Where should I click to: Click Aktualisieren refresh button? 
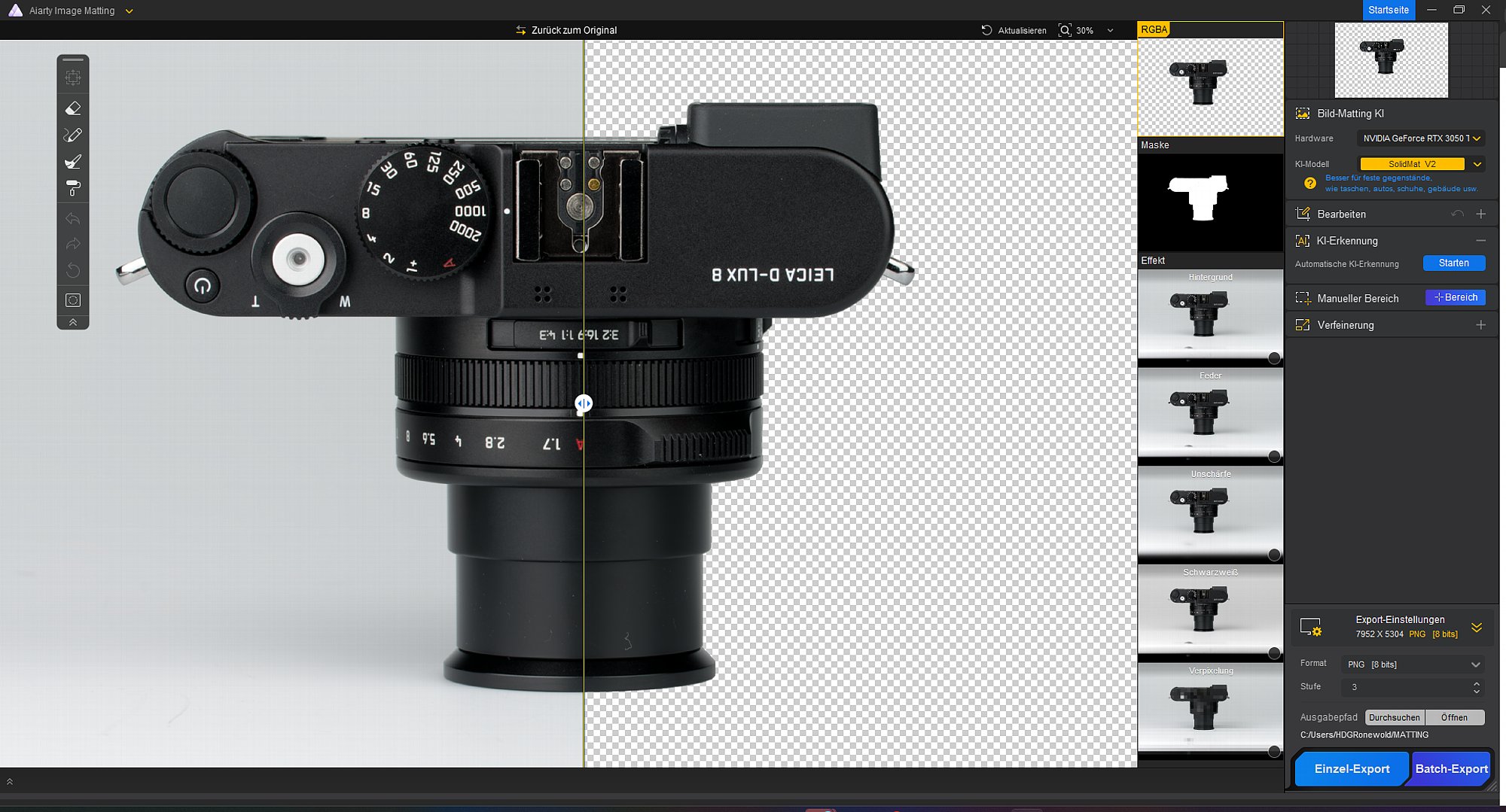point(1014,30)
